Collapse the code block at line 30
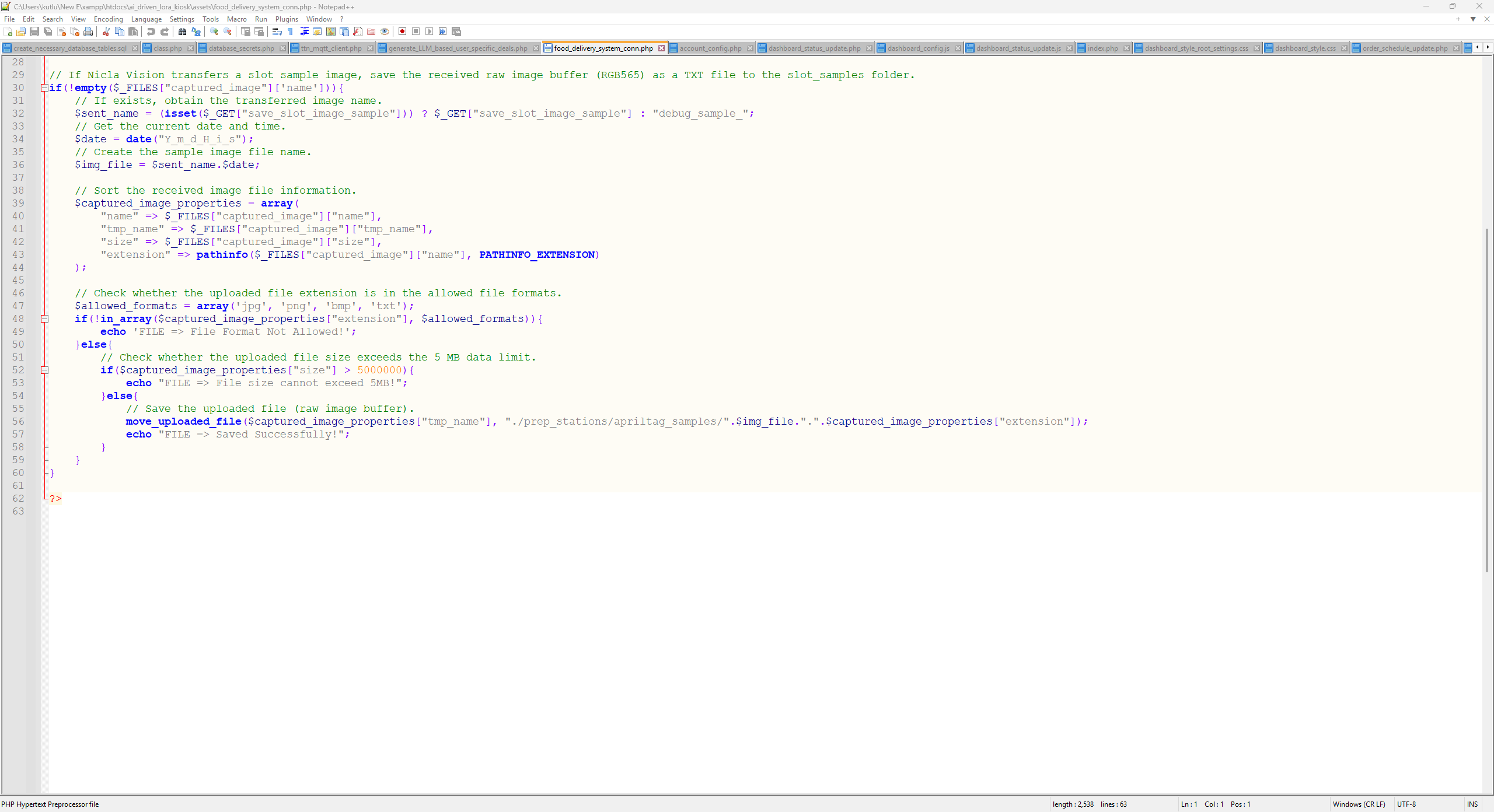The width and height of the screenshot is (1494, 812). point(44,88)
